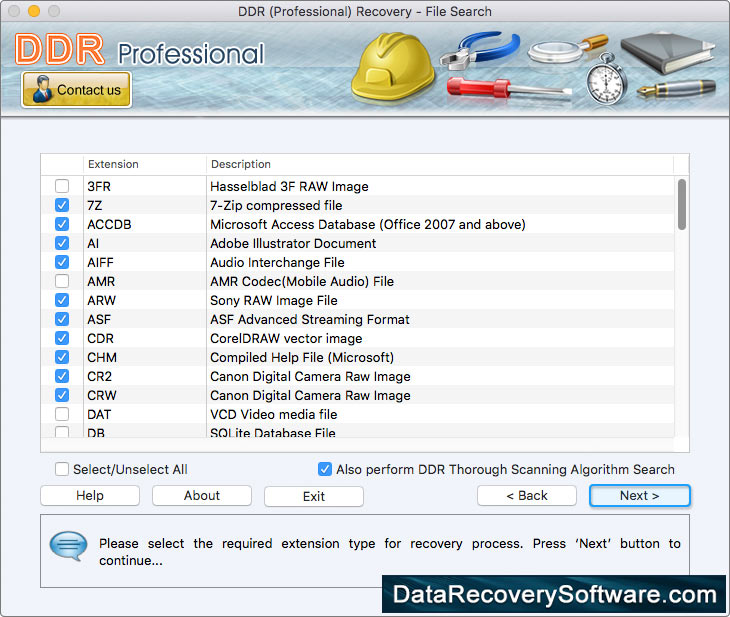Screen dimensions: 730x617
Task: Click the Extension column header
Action: click(x=145, y=164)
